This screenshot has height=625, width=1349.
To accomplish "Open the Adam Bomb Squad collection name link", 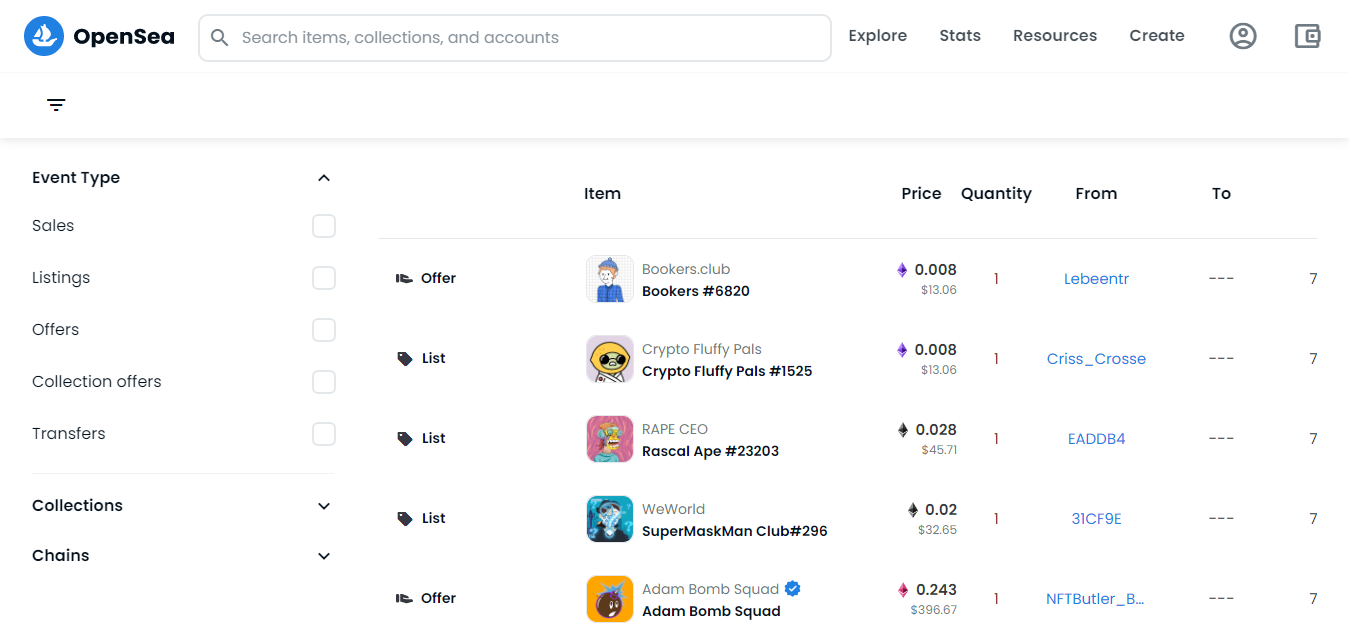I will click(x=710, y=589).
